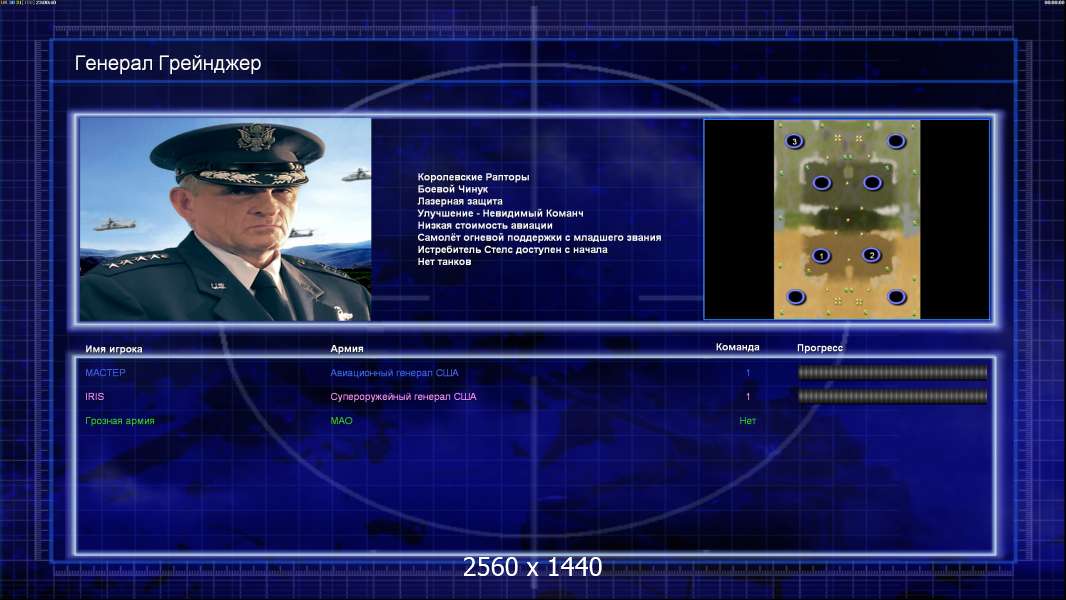Image resolution: width=1066 pixels, height=600 pixels.
Task: Click the 'Команда' column header
Action: point(738,347)
